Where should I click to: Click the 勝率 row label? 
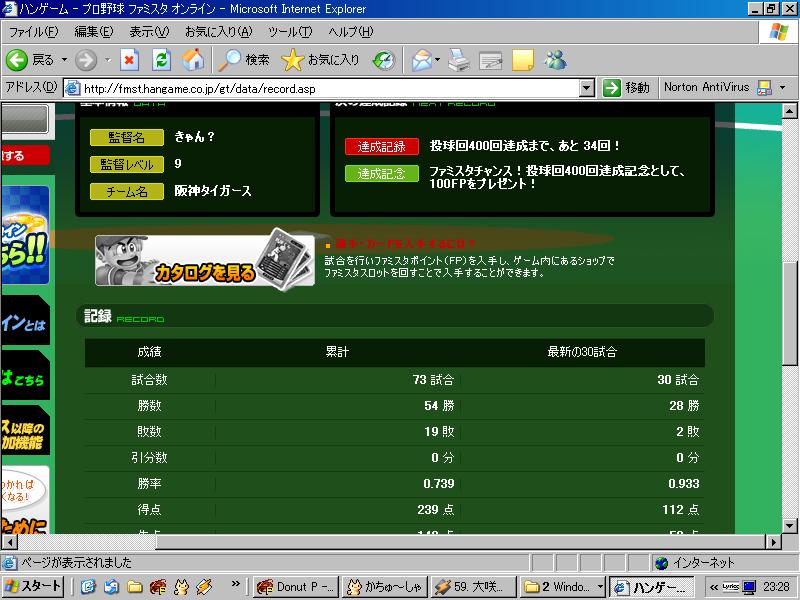[149, 483]
